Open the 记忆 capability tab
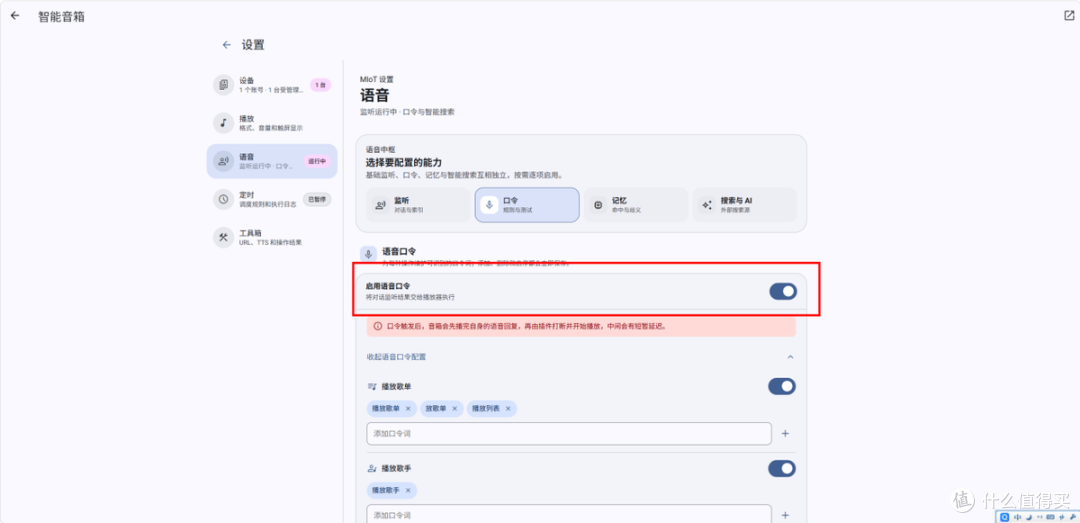This screenshot has height=523, width=1080. 636,205
